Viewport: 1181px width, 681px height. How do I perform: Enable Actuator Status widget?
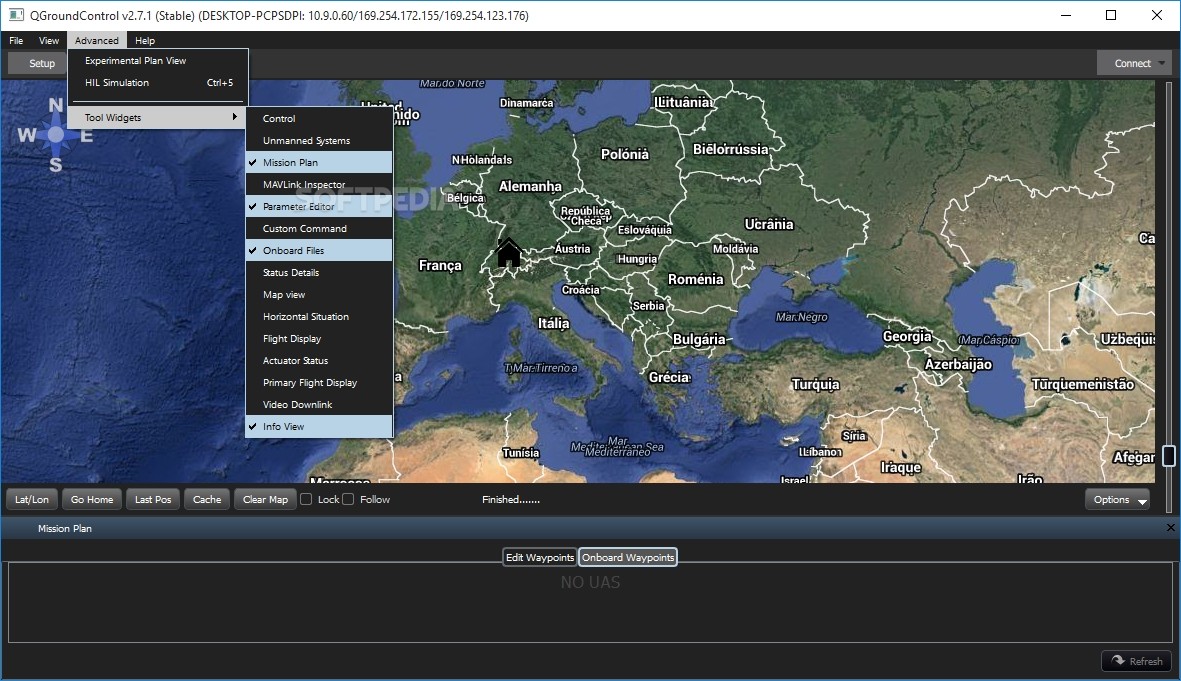click(x=319, y=360)
